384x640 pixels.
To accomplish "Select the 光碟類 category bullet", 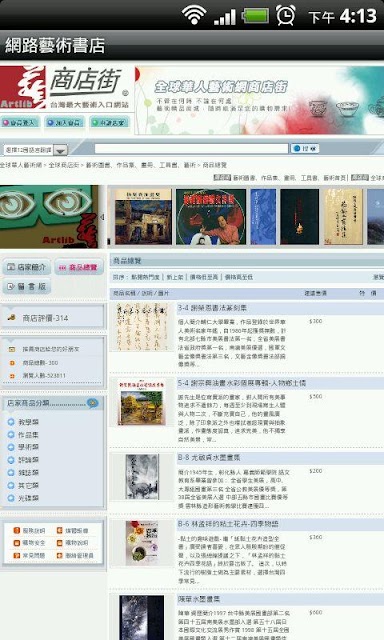I will pyautogui.click(x=11, y=498).
